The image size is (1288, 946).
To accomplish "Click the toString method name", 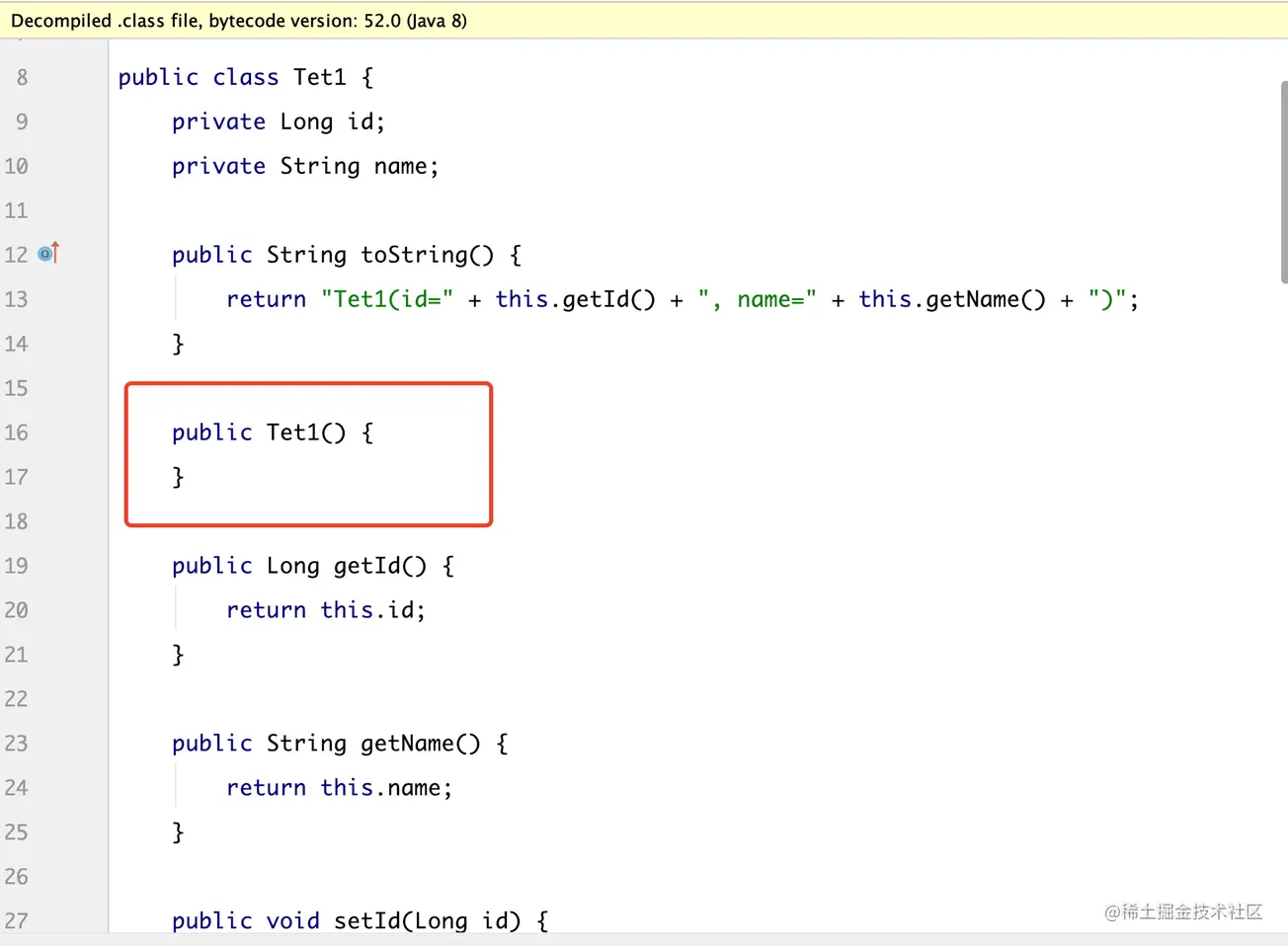I will 413,255.
